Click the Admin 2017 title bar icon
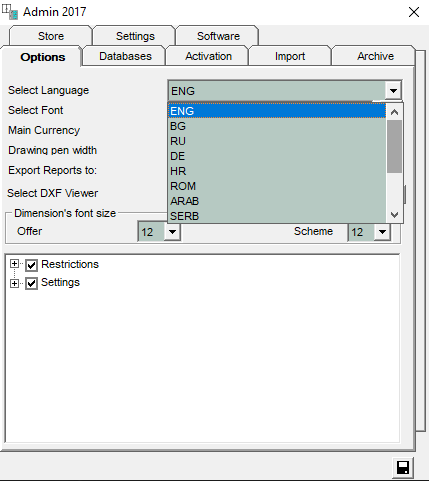The height and width of the screenshot is (481, 429). [10, 12]
